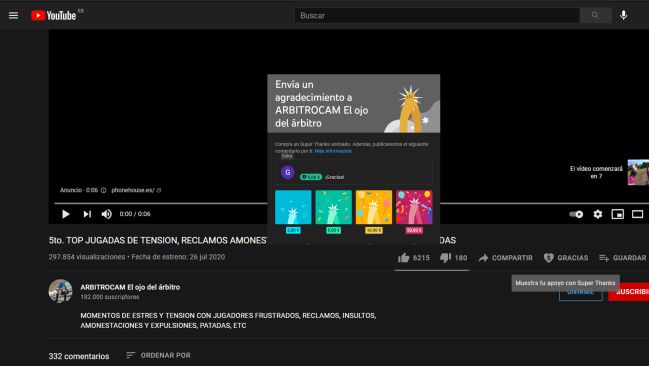The width and height of the screenshot is (649, 366).
Task: Click Más información link in popup
Action: click(x=333, y=151)
